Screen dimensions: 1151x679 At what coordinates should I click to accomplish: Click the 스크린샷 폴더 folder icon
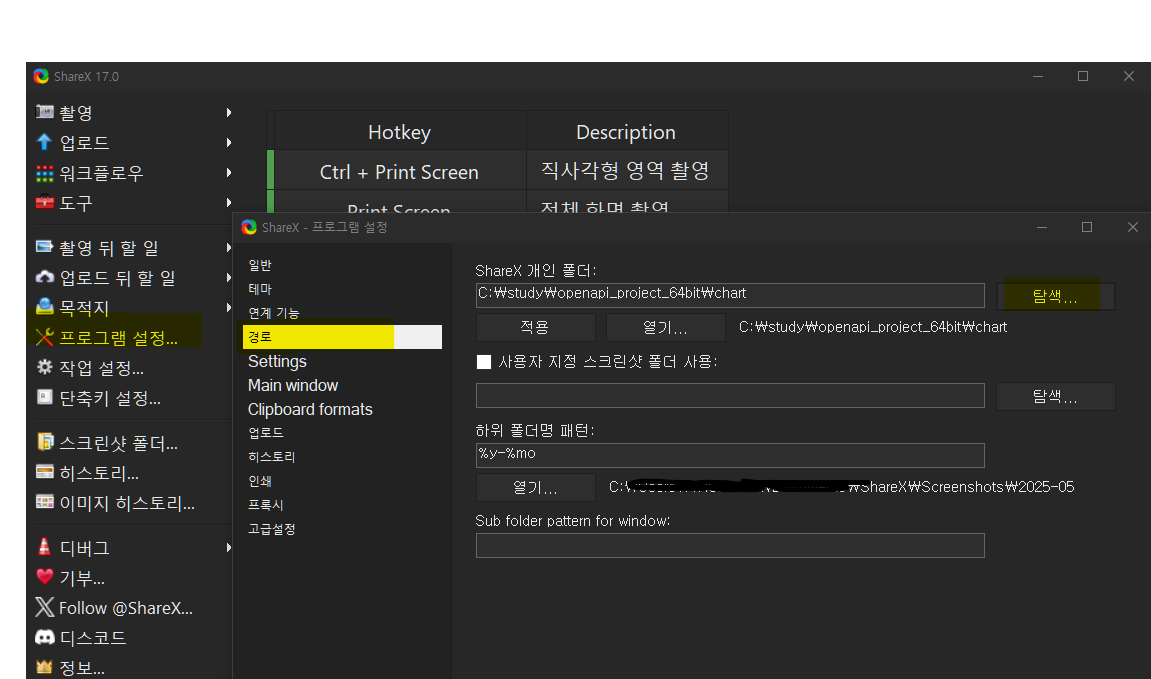45,442
